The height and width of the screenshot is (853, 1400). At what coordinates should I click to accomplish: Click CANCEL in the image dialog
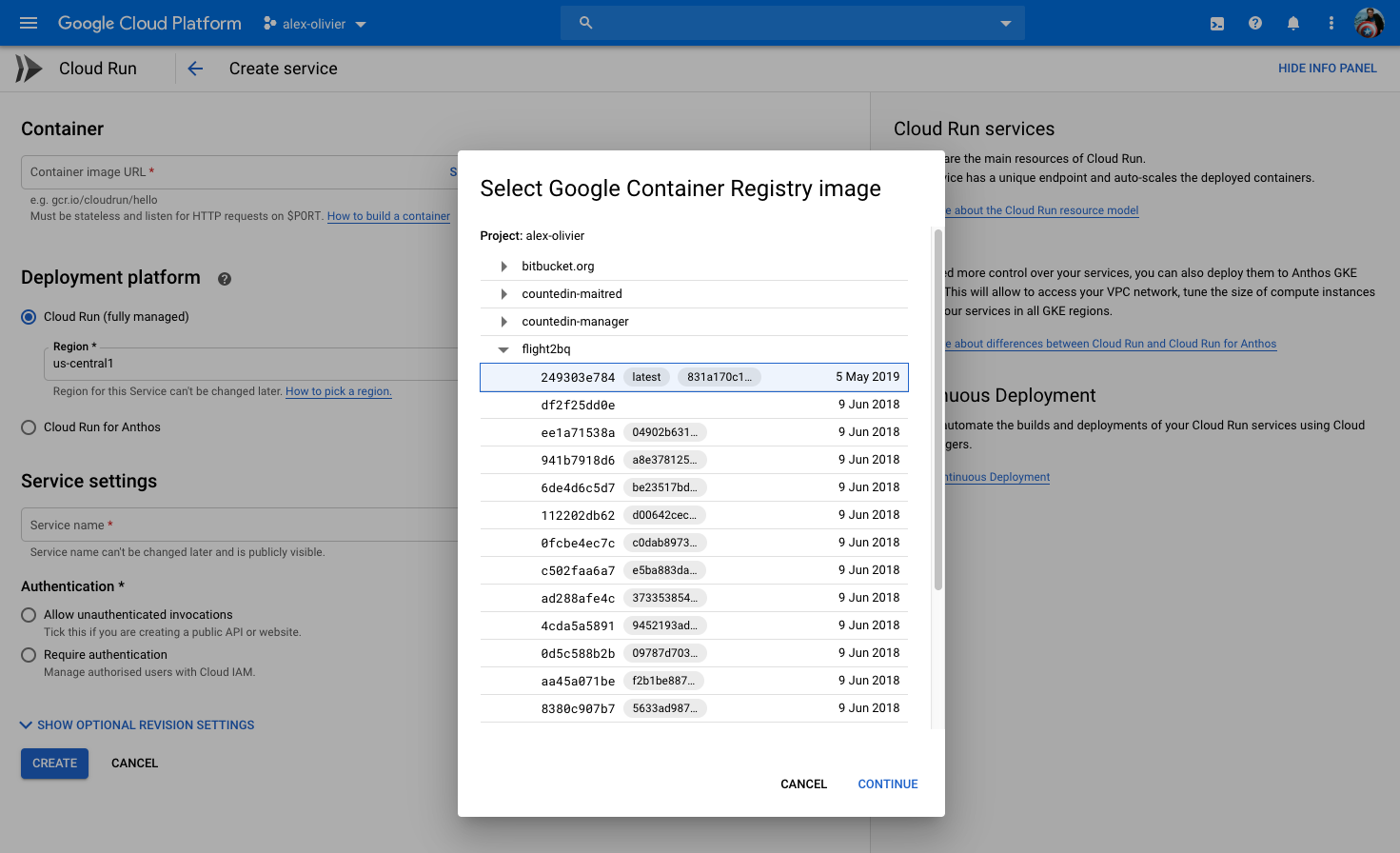click(804, 784)
